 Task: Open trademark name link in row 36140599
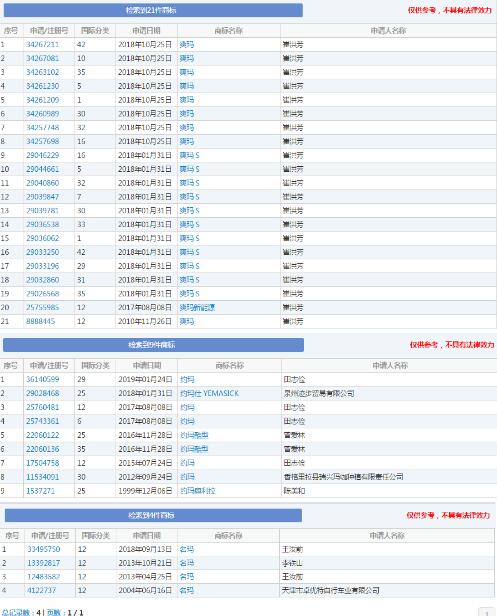click(187, 380)
